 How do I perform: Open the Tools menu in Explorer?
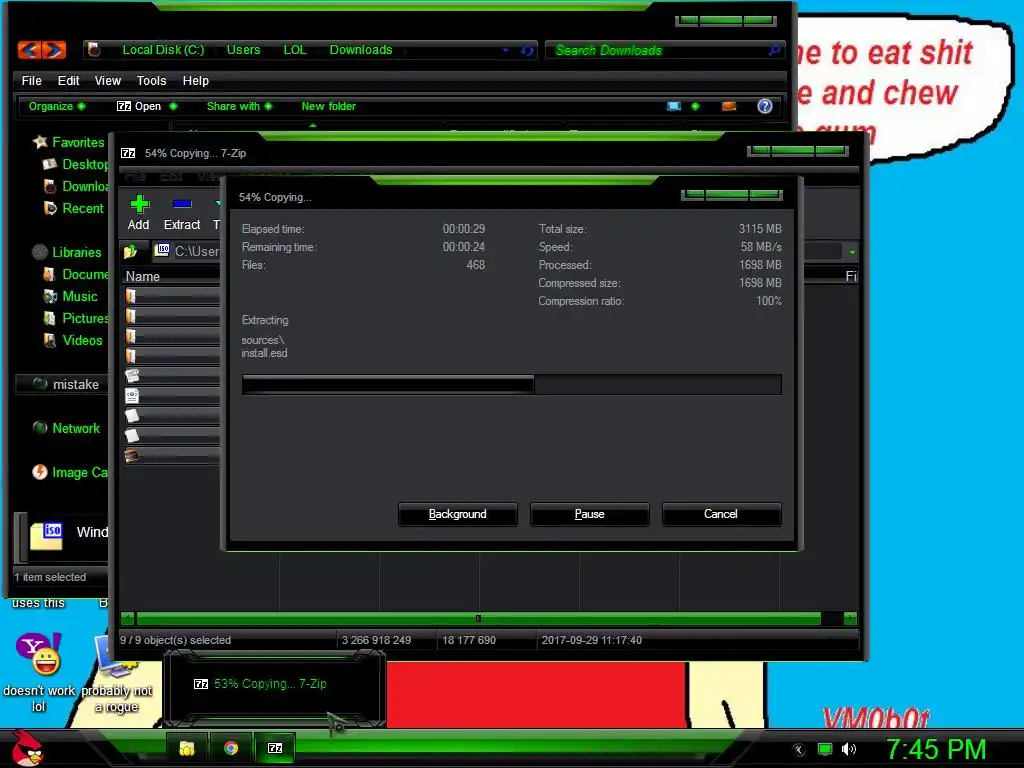click(152, 80)
